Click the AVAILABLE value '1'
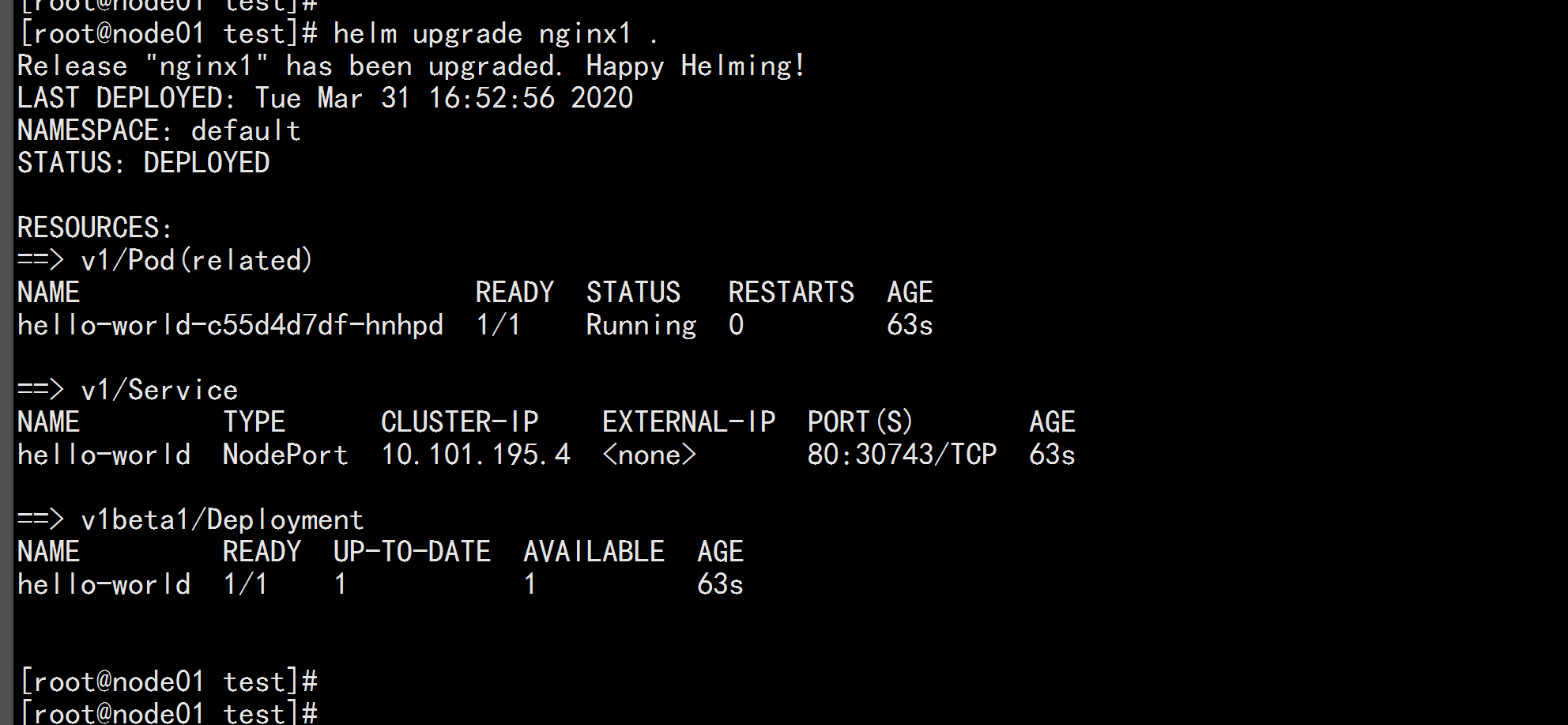This screenshot has height=725, width=1568. click(530, 584)
